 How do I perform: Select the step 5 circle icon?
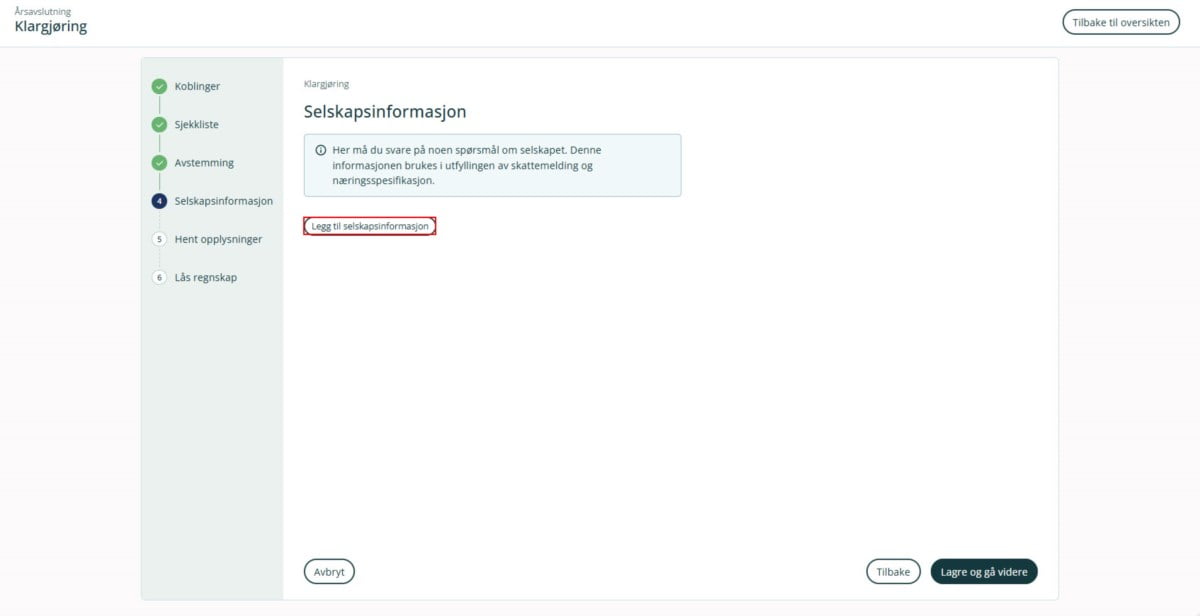pos(159,239)
